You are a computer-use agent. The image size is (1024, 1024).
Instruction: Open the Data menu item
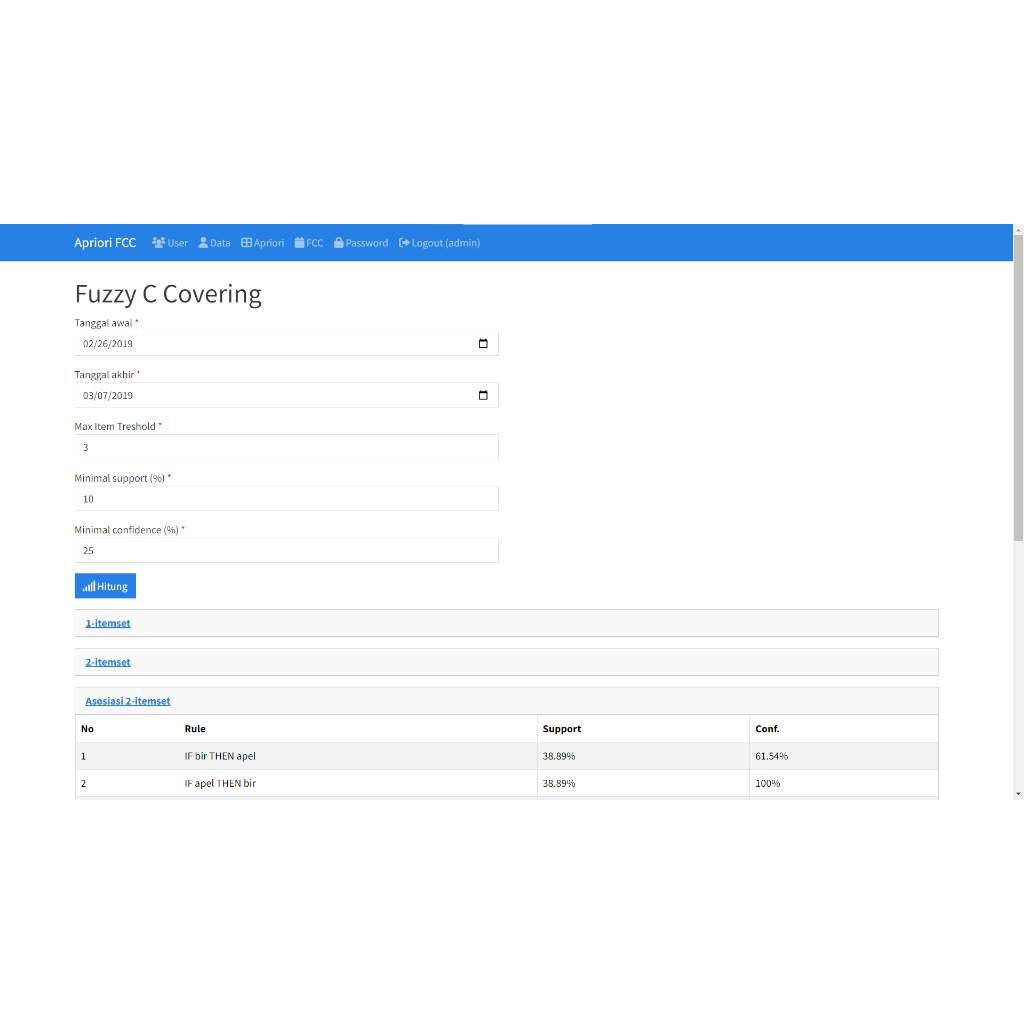point(214,243)
